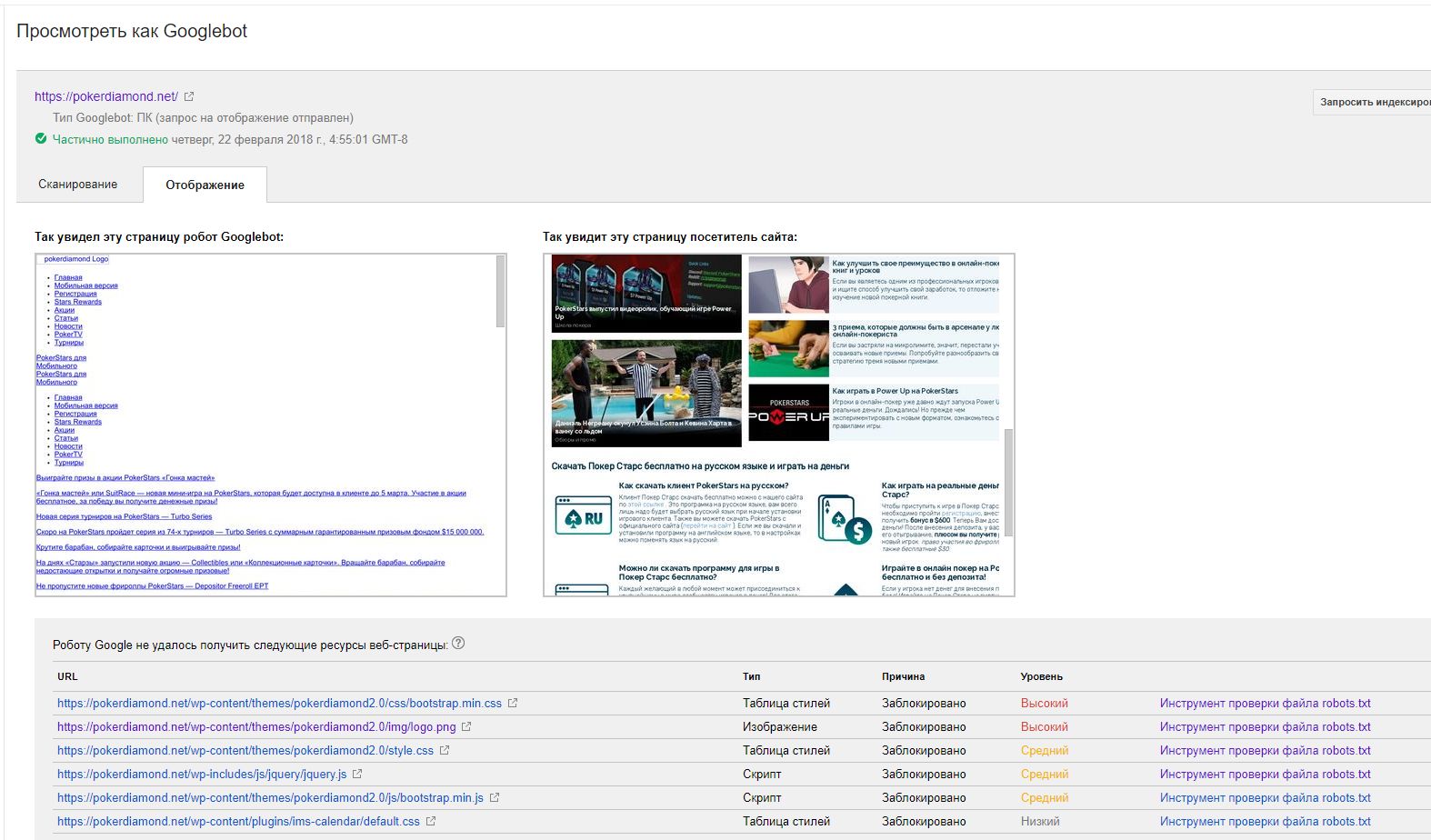The height and width of the screenshot is (840, 1431).
Task: Click external-link icon next to css/bootstrap.min.css URL
Action: (x=513, y=703)
